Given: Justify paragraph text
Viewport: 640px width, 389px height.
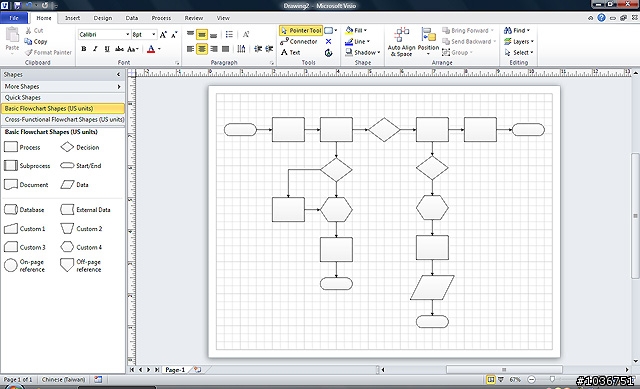Looking at the screenshot, I should click(225, 49).
